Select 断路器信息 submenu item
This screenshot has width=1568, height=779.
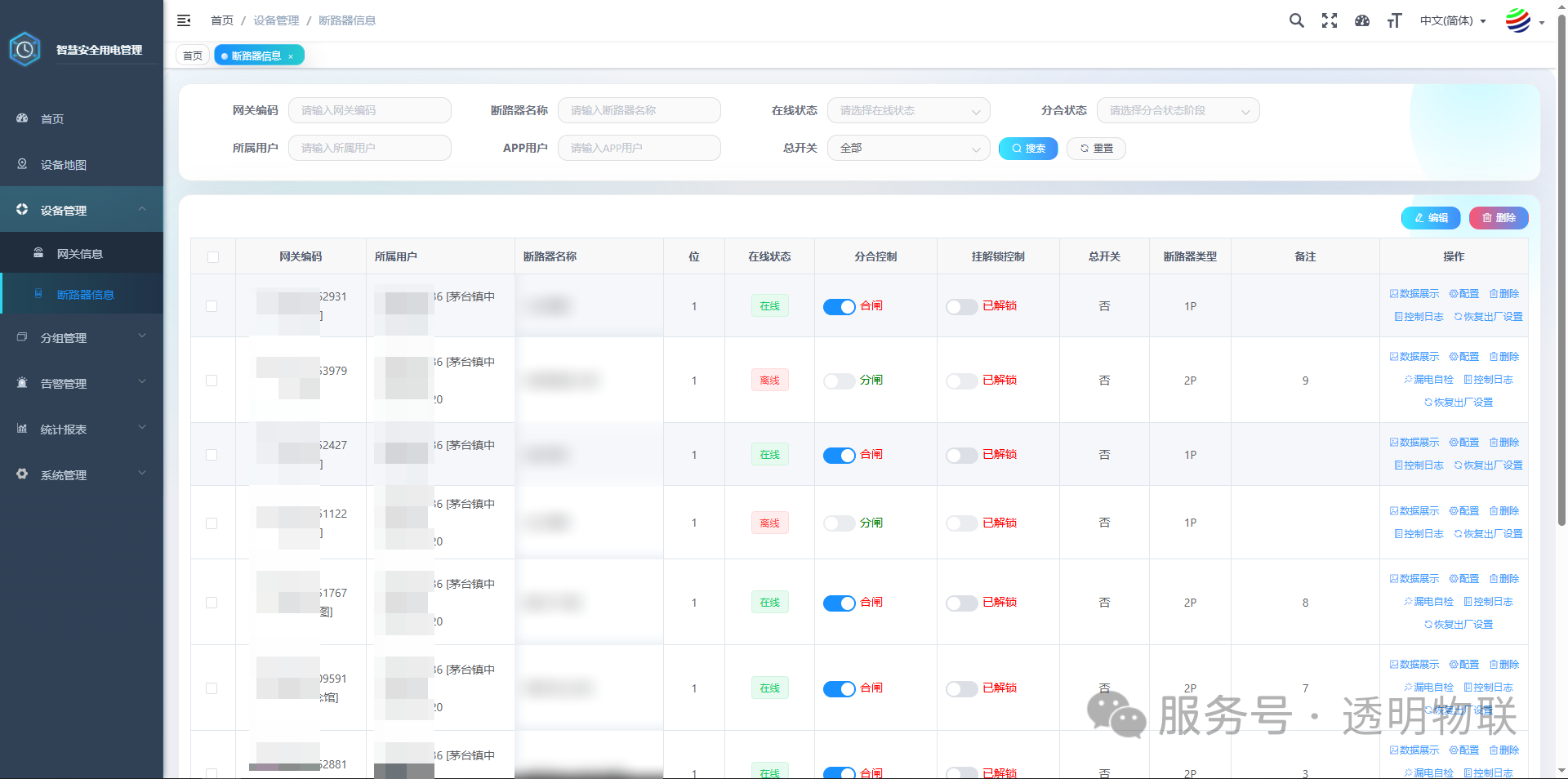[x=82, y=294]
